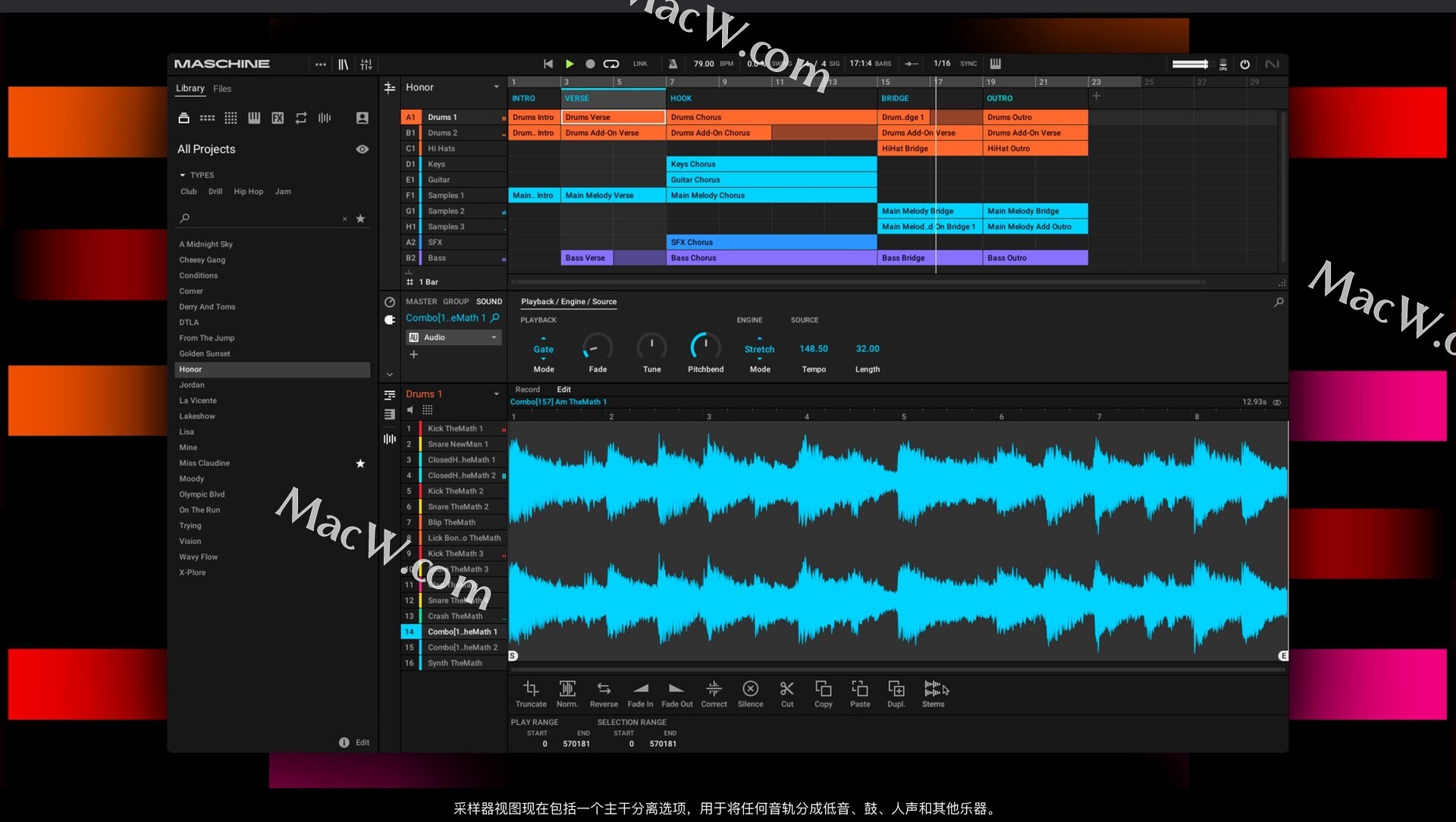
Task: Select the Playback / Engine / Source page
Action: tap(569, 302)
